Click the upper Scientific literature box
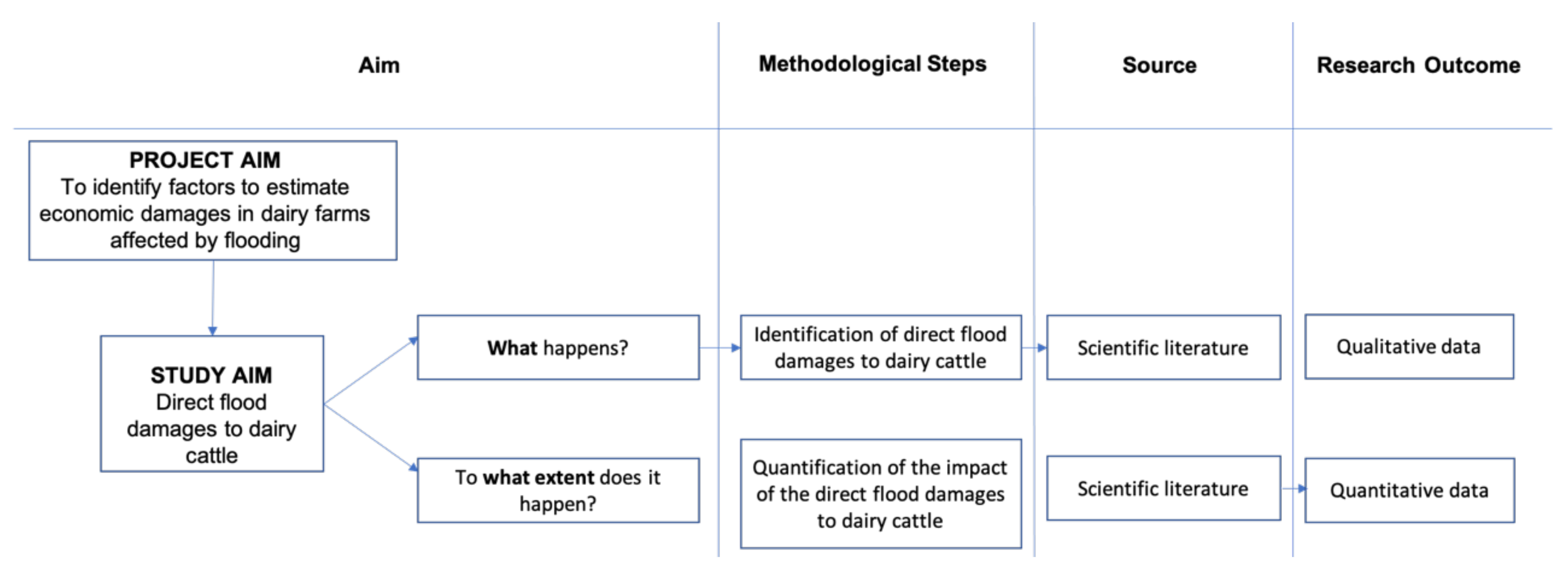 1163,347
